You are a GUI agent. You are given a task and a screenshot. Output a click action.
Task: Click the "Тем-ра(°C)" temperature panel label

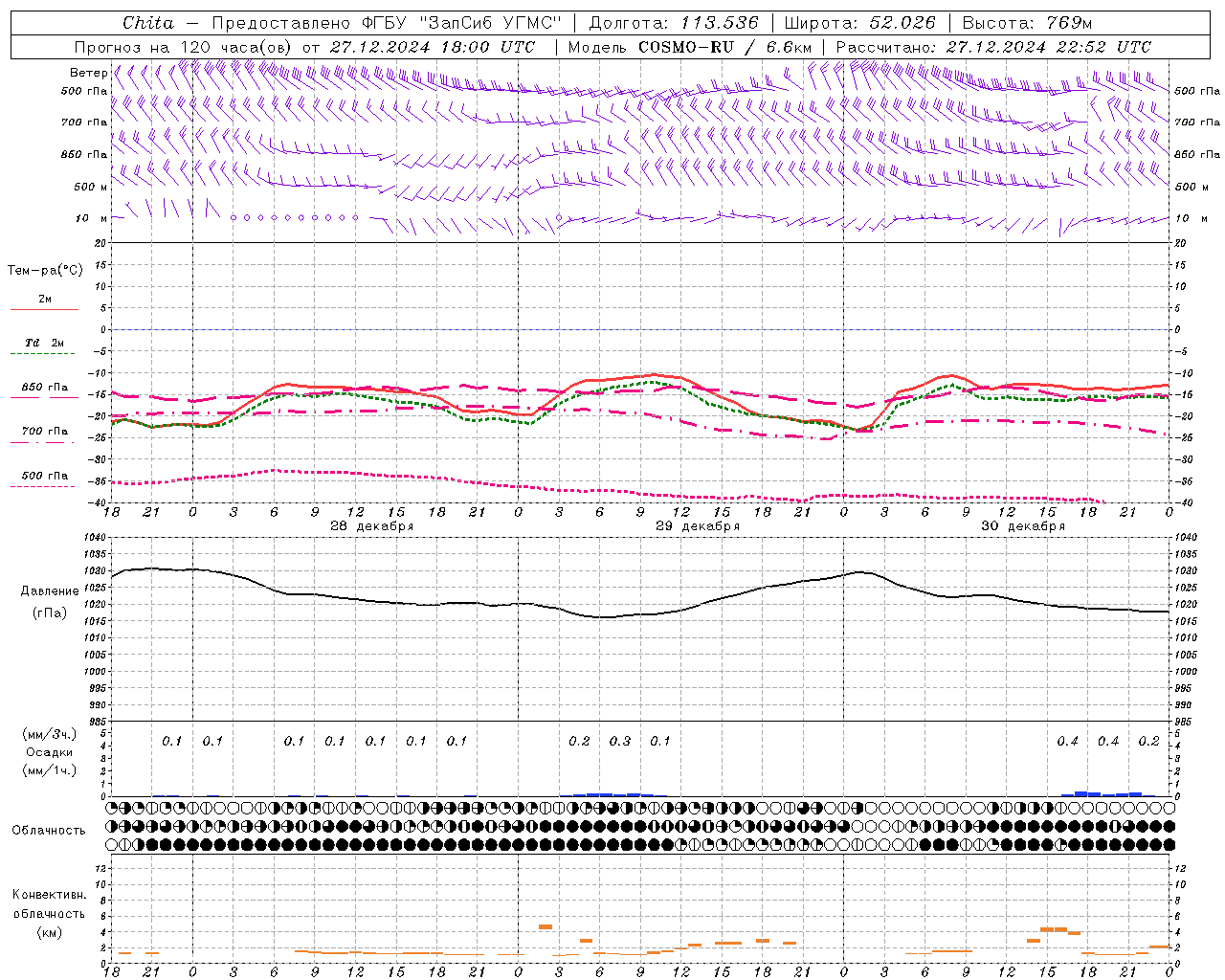(x=45, y=271)
